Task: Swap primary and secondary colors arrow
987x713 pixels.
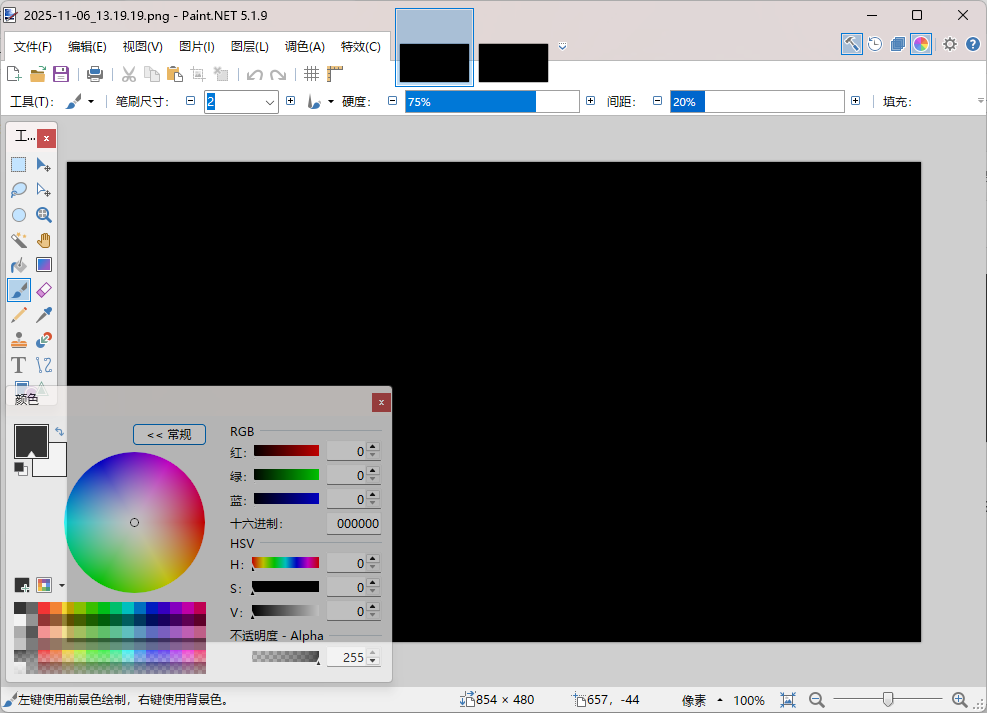Action: tap(59, 432)
